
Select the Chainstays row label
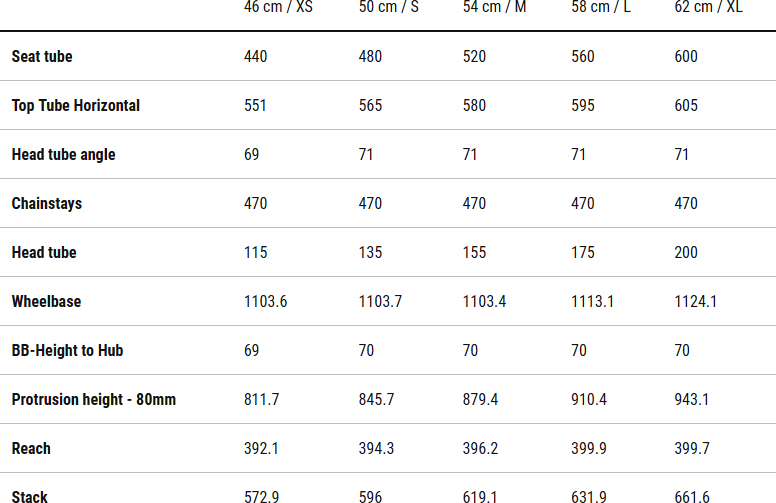coord(47,204)
